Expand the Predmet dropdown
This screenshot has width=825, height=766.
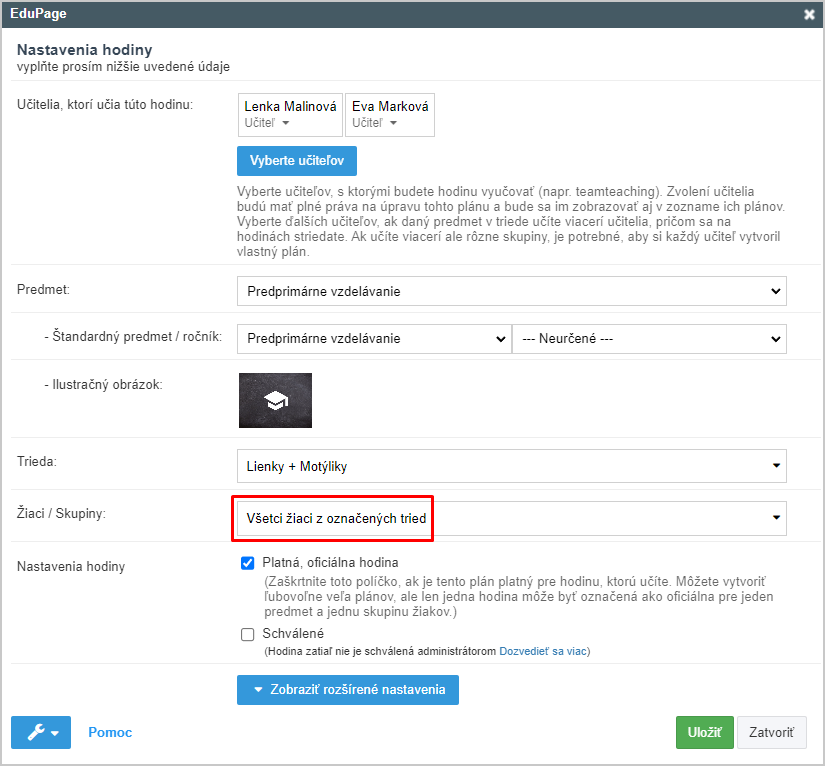click(x=511, y=291)
